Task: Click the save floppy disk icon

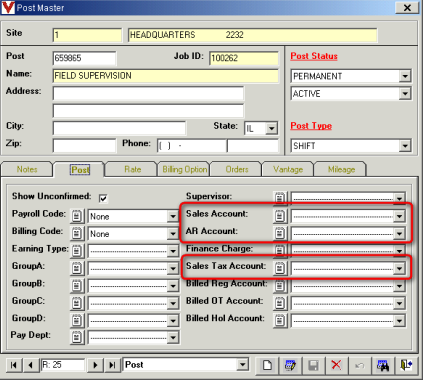Action: pos(313,365)
